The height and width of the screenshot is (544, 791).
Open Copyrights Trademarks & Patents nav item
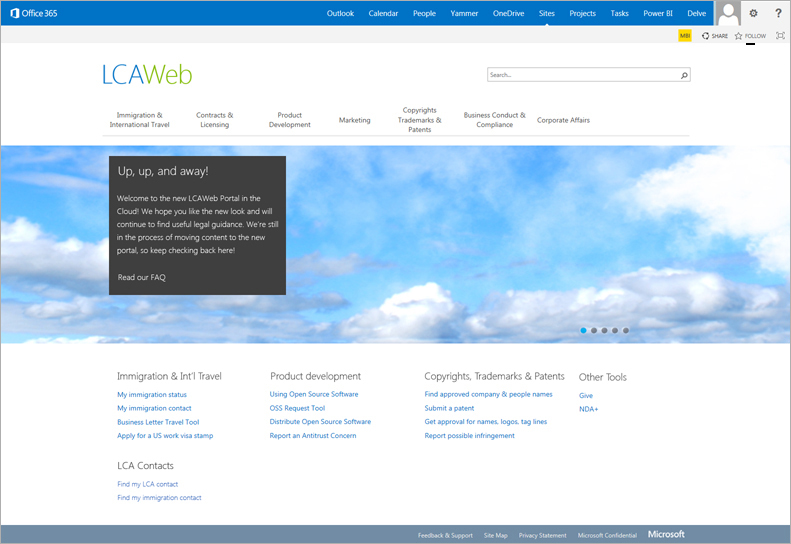(420, 120)
